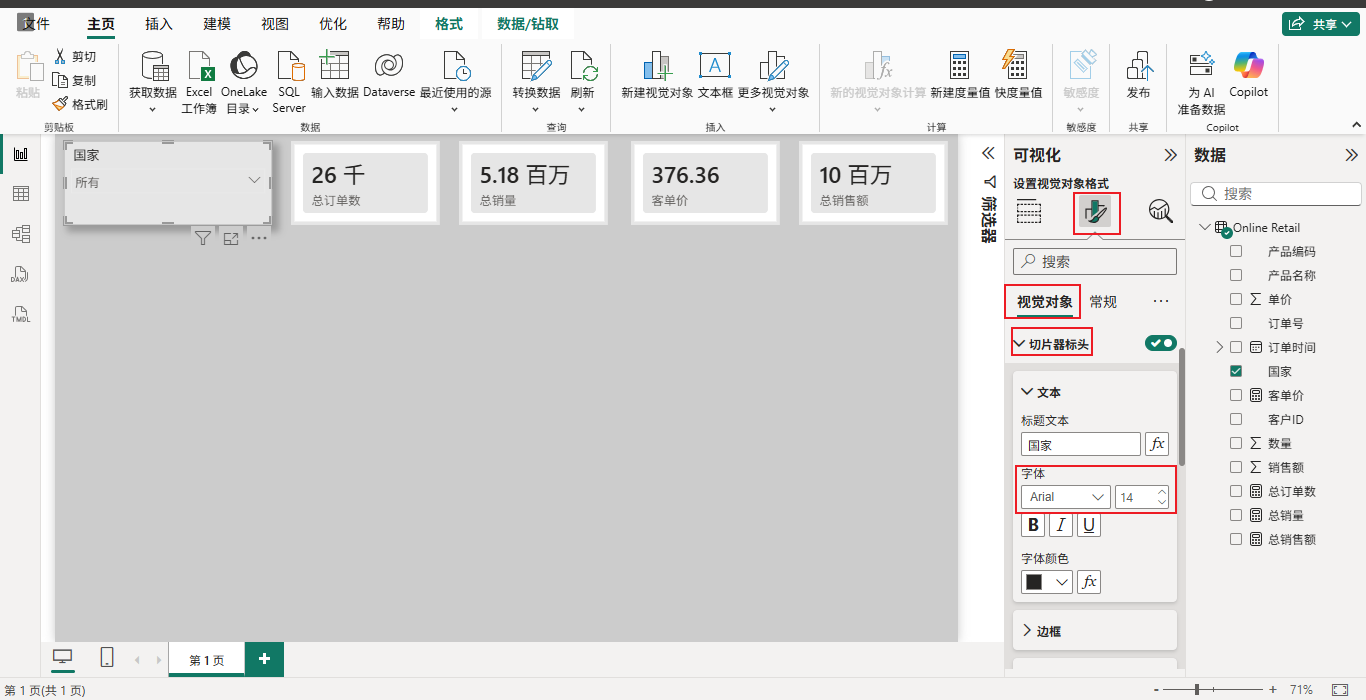Select the SQL Server source icon
The image size is (1366, 700).
coord(289,67)
